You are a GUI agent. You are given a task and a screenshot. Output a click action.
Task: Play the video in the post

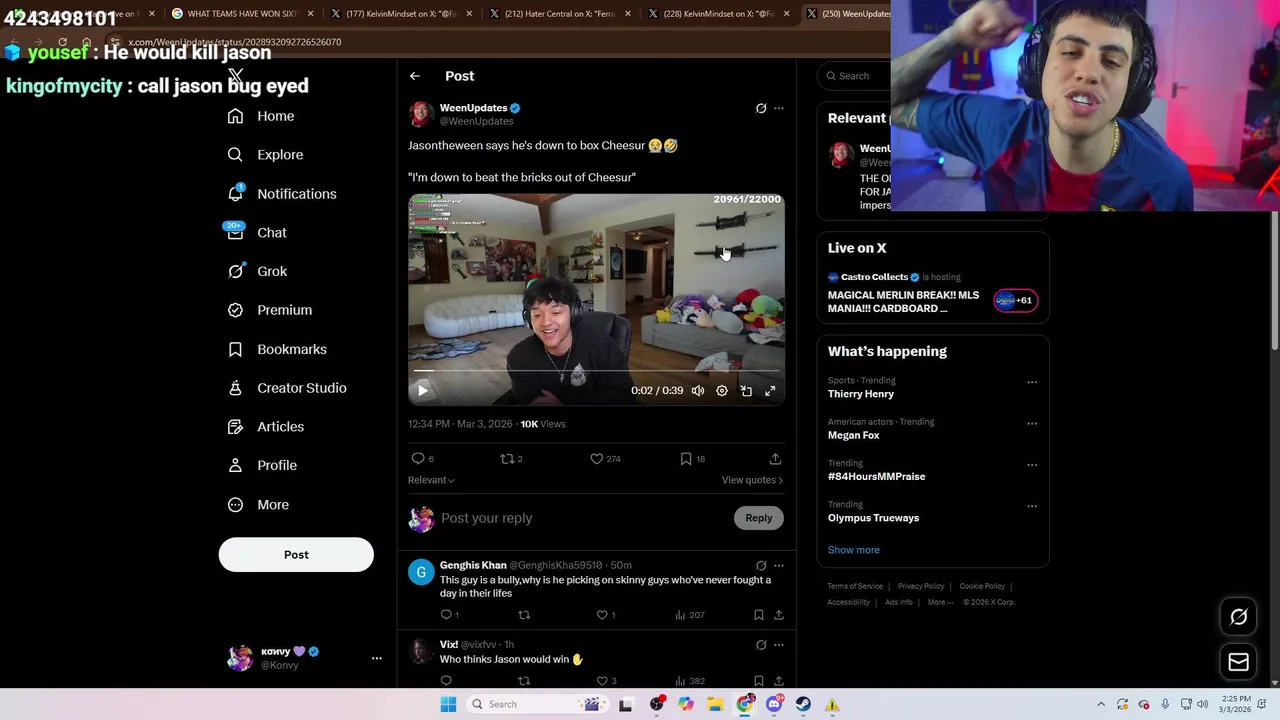pyautogui.click(x=422, y=391)
